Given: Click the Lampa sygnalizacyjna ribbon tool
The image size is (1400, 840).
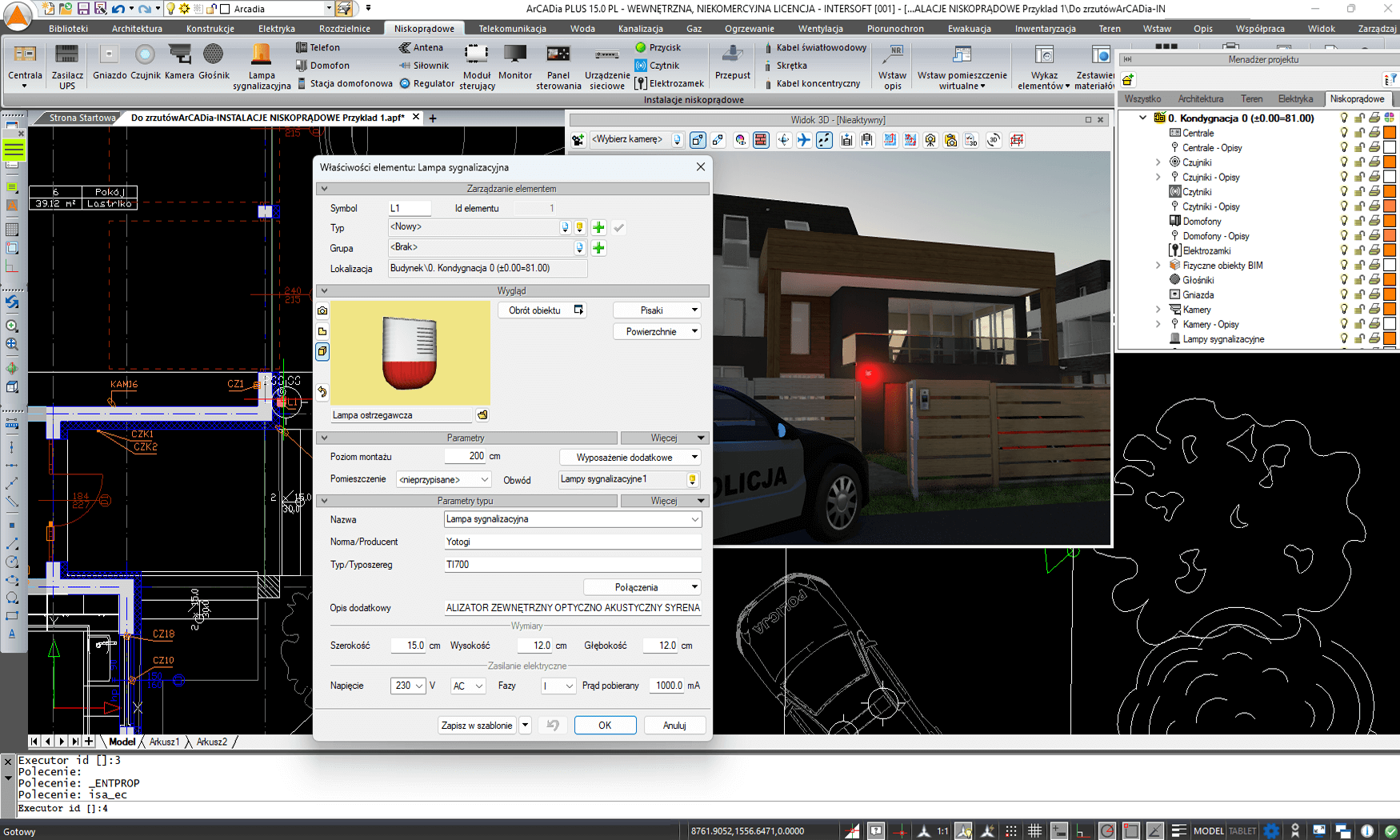Looking at the screenshot, I should (262, 66).
